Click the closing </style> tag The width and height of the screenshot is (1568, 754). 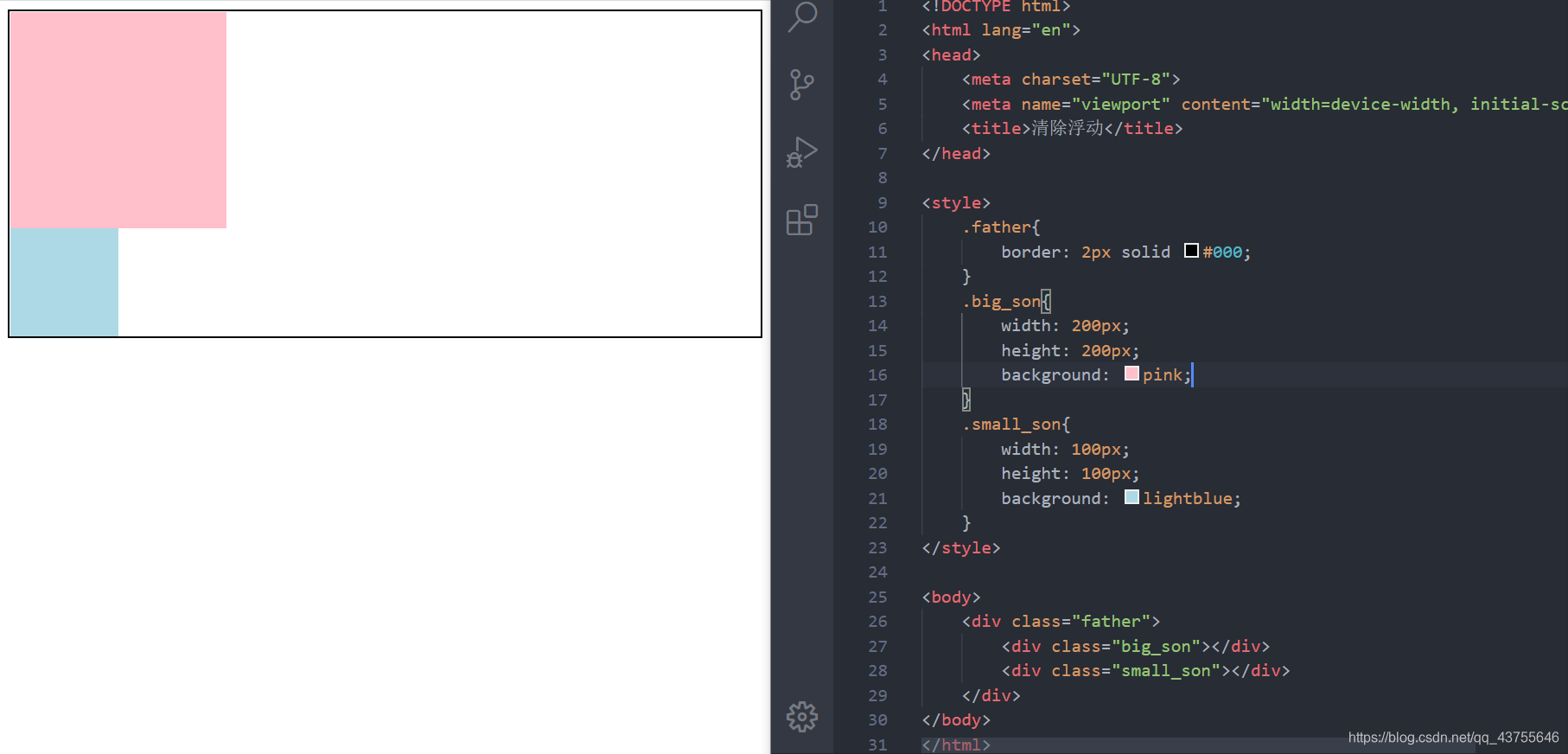click(x=961, y=547)
